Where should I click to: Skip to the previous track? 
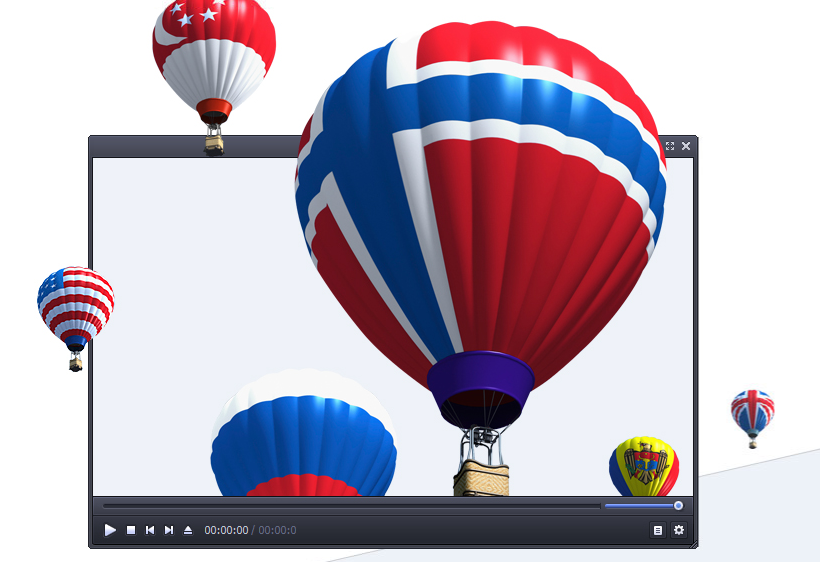[150, 530]
